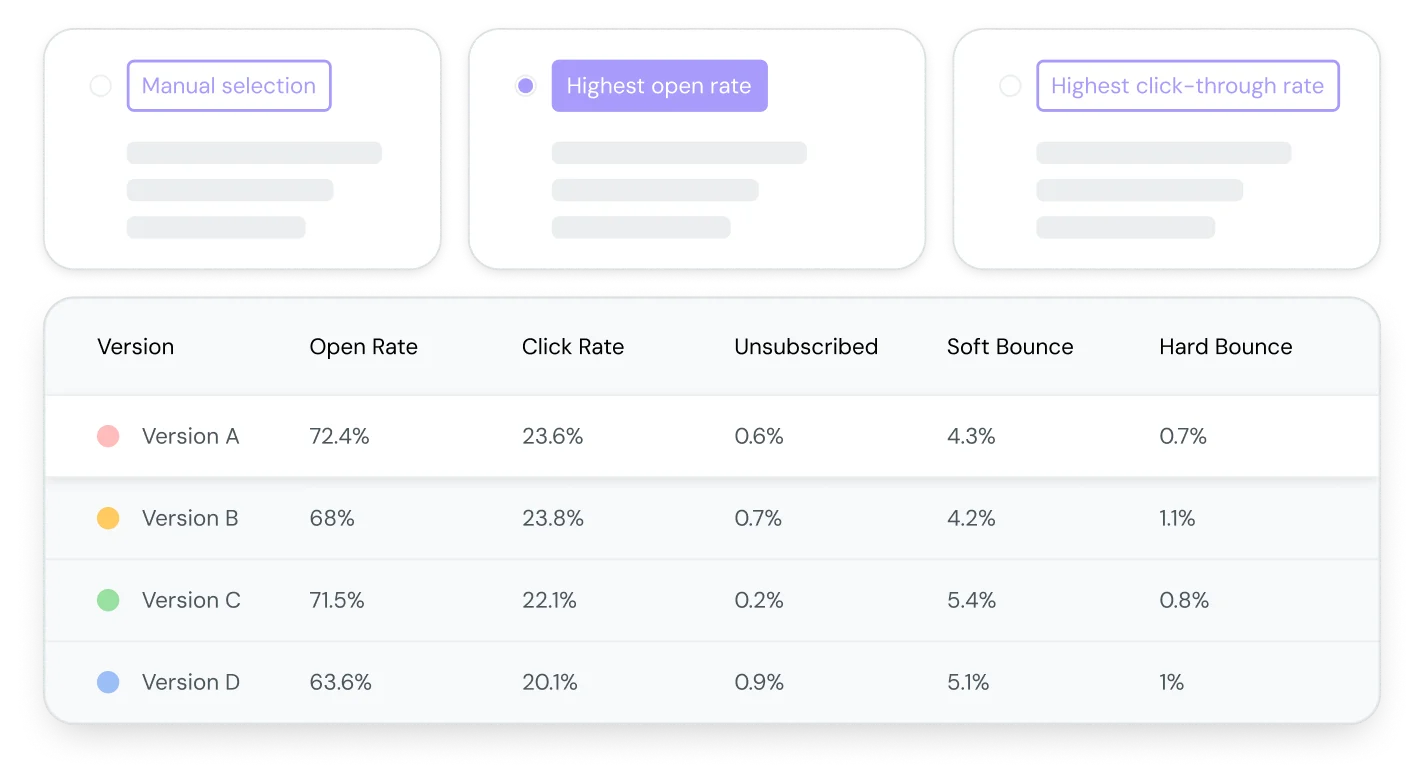Click the Version column header
1424x770 pixels.
tap(135, 347)
